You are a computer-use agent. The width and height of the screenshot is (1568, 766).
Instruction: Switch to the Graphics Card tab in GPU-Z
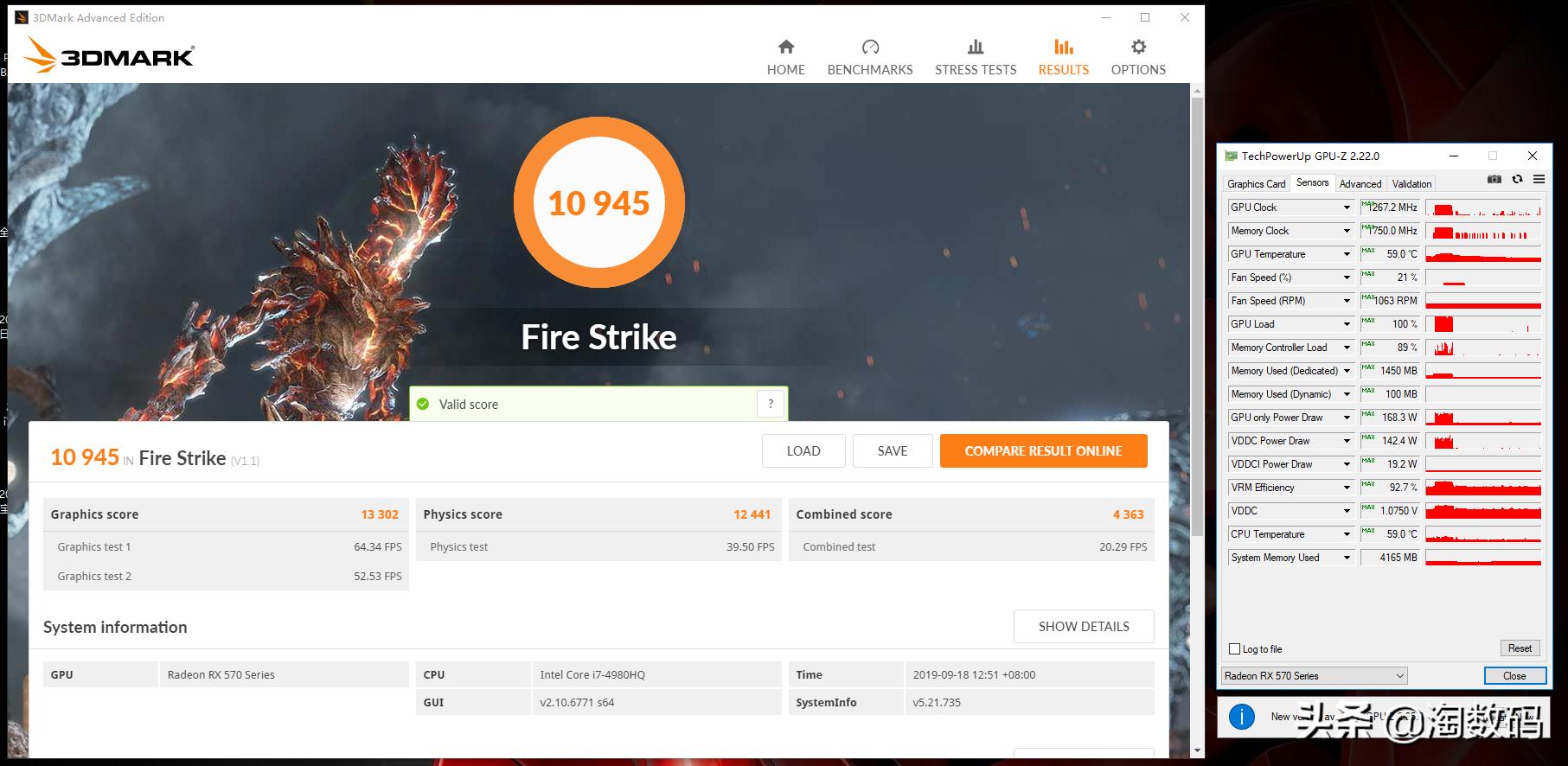point(1256,184)
